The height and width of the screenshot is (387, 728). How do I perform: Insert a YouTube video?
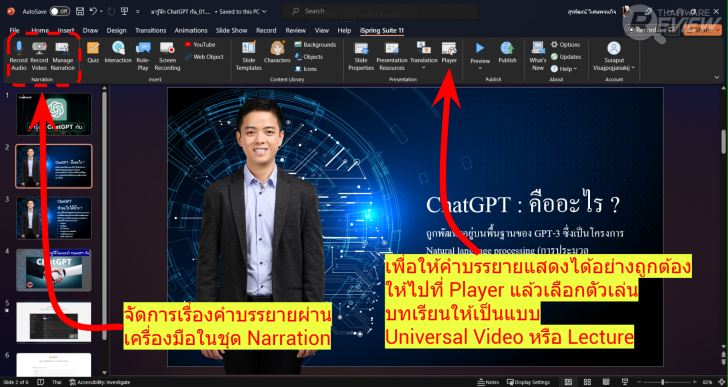coord(200,45)
